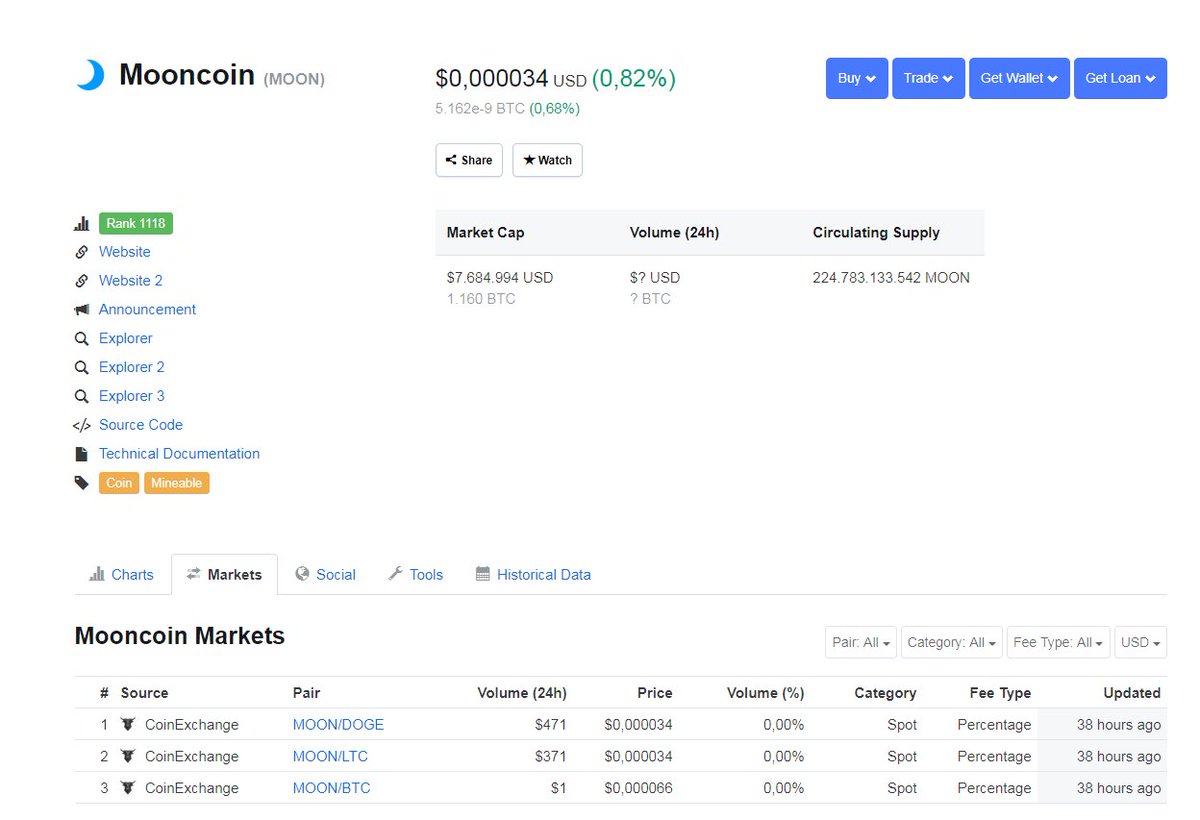Click the document icon beside Technical Documentation
The height and width of the screenshot is (820, 1200).
(x=82, y=454)
